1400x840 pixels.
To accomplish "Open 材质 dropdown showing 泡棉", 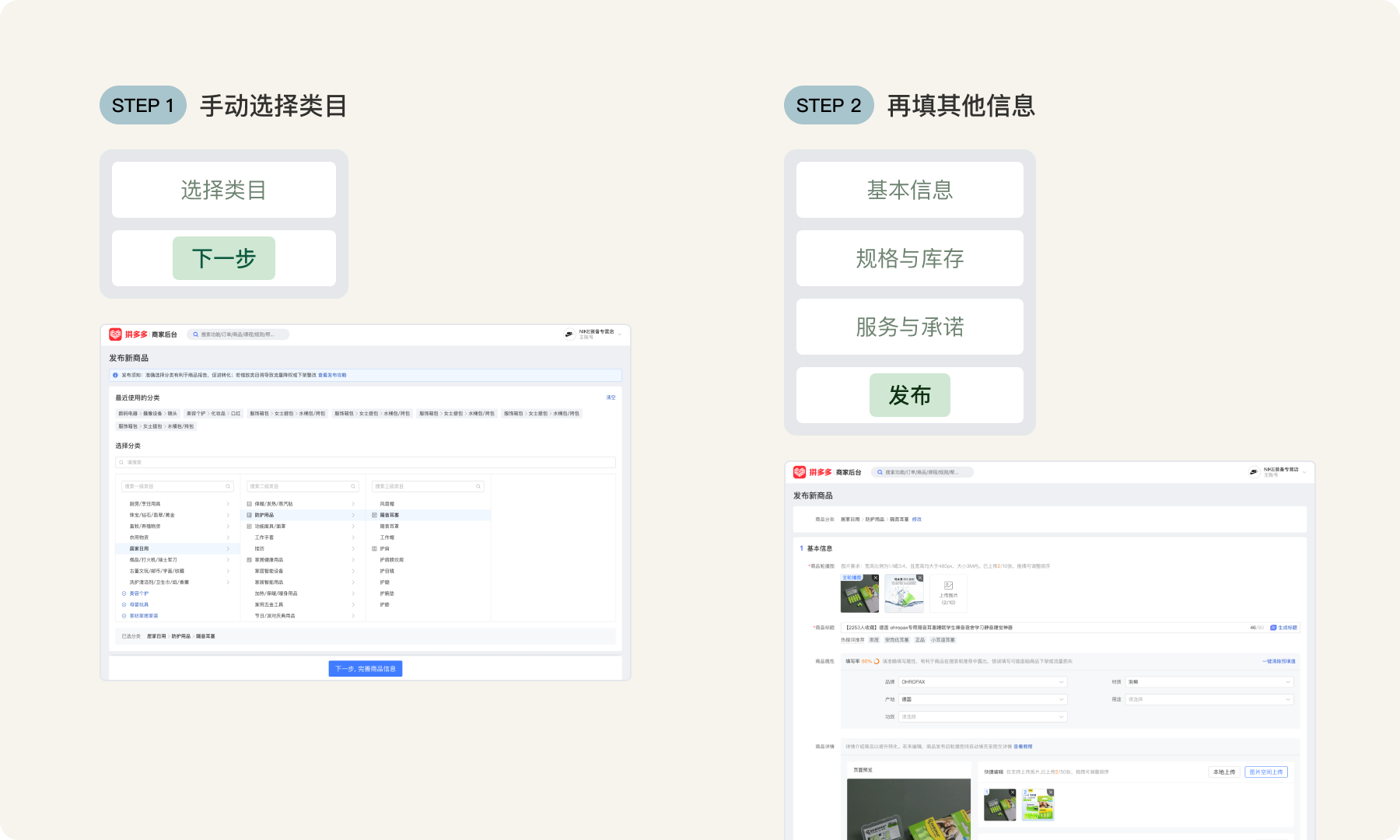I will click(x=1209, y=682).
